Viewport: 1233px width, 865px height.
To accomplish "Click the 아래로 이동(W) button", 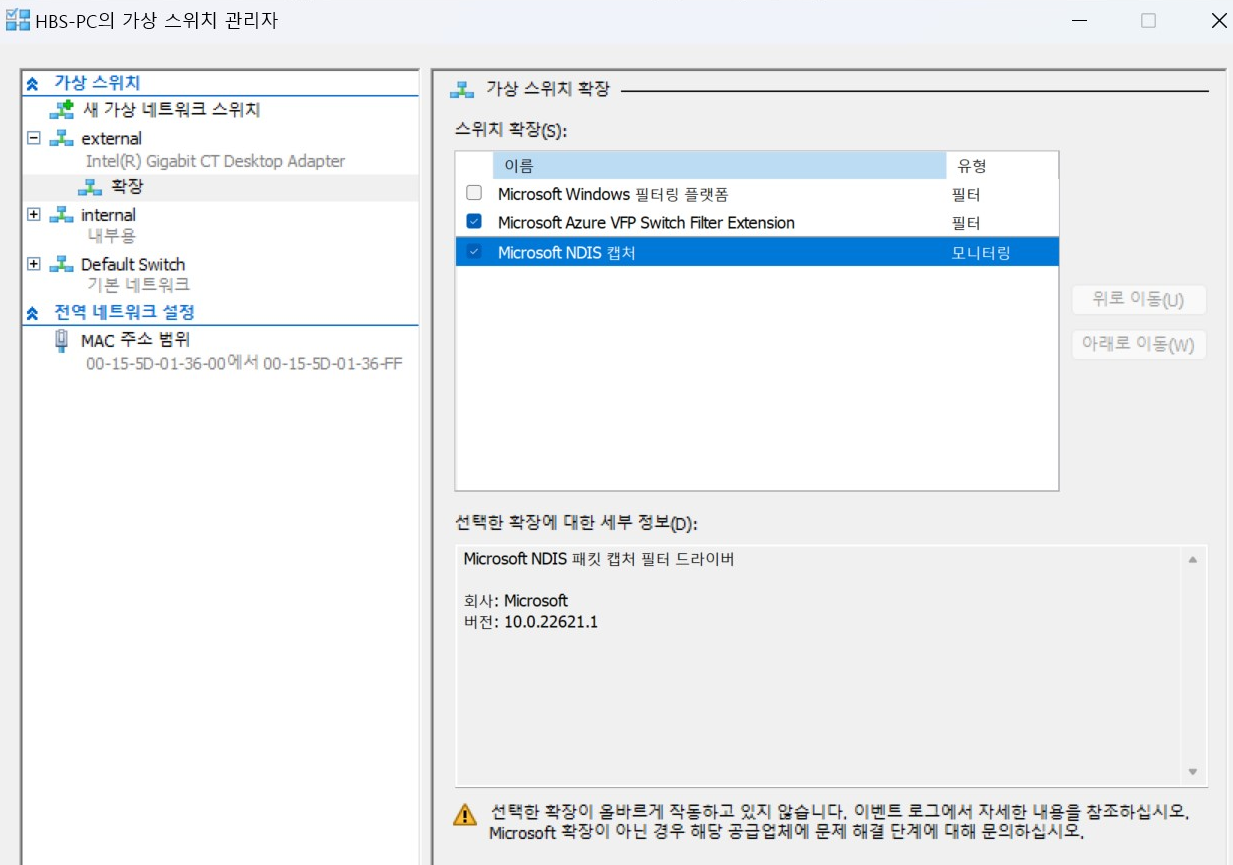I will [1139, 344].
